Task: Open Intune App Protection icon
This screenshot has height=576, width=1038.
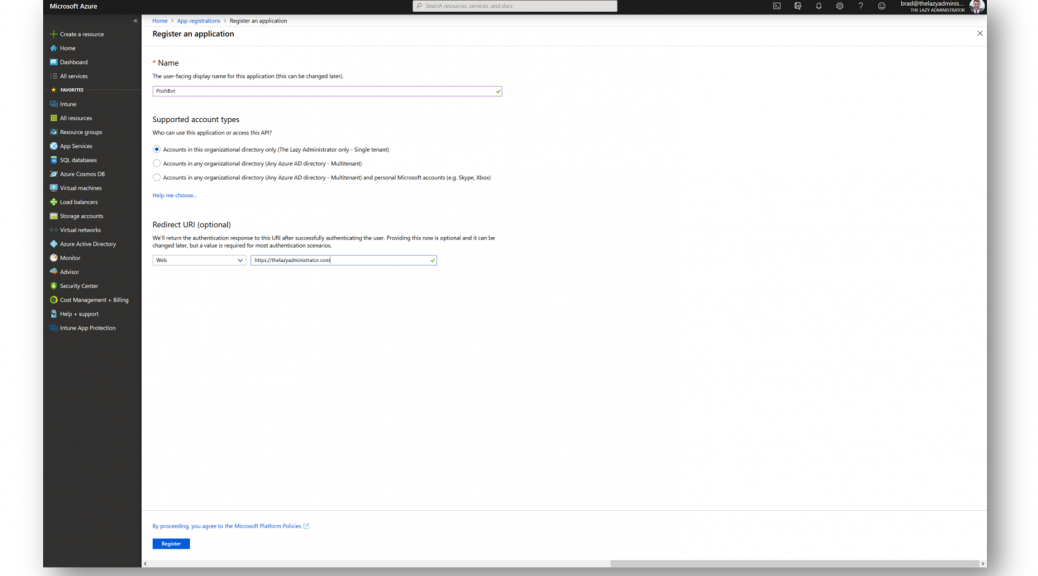Action: [x=54, y=328]
